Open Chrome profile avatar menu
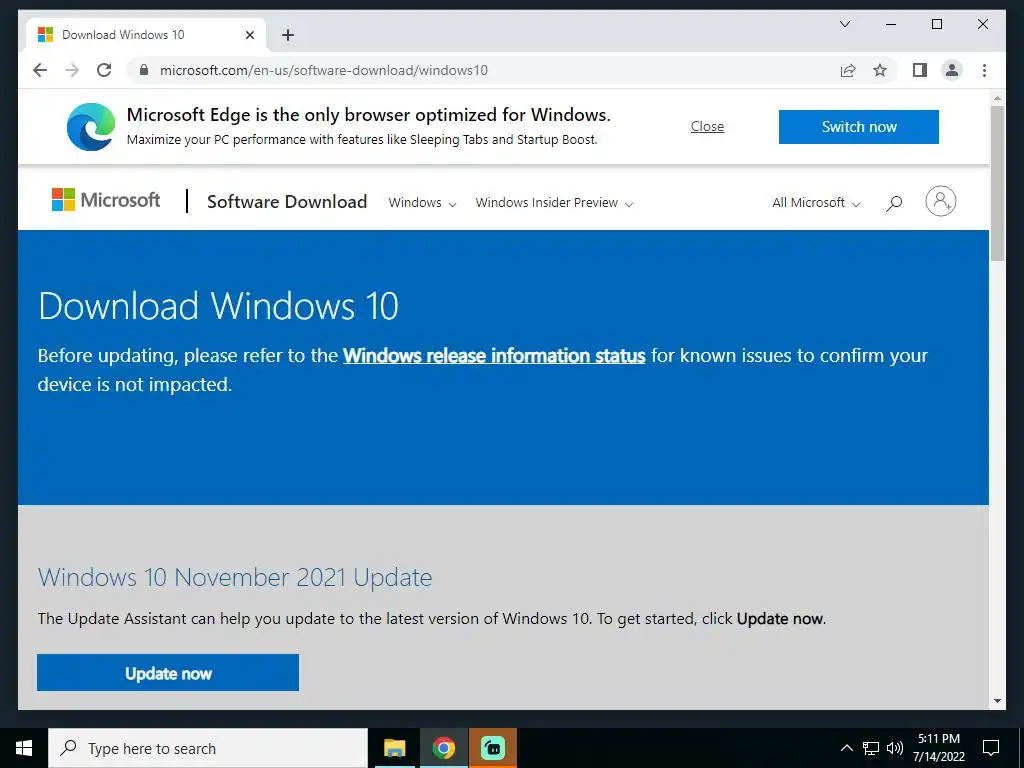Image resolution: width=1024 pixels, height=768 pixels. (x=952, y=70)
